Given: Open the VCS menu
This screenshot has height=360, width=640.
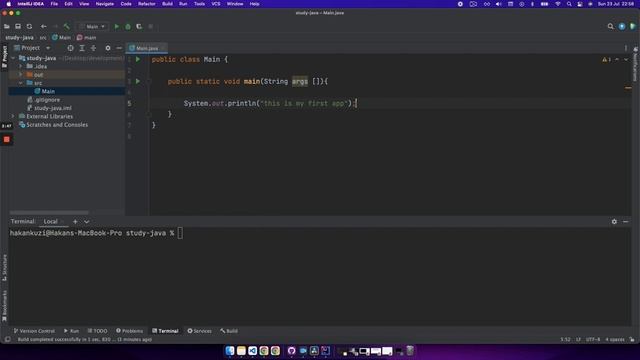Looking at the screenshot, I should [x=216, y=4].
